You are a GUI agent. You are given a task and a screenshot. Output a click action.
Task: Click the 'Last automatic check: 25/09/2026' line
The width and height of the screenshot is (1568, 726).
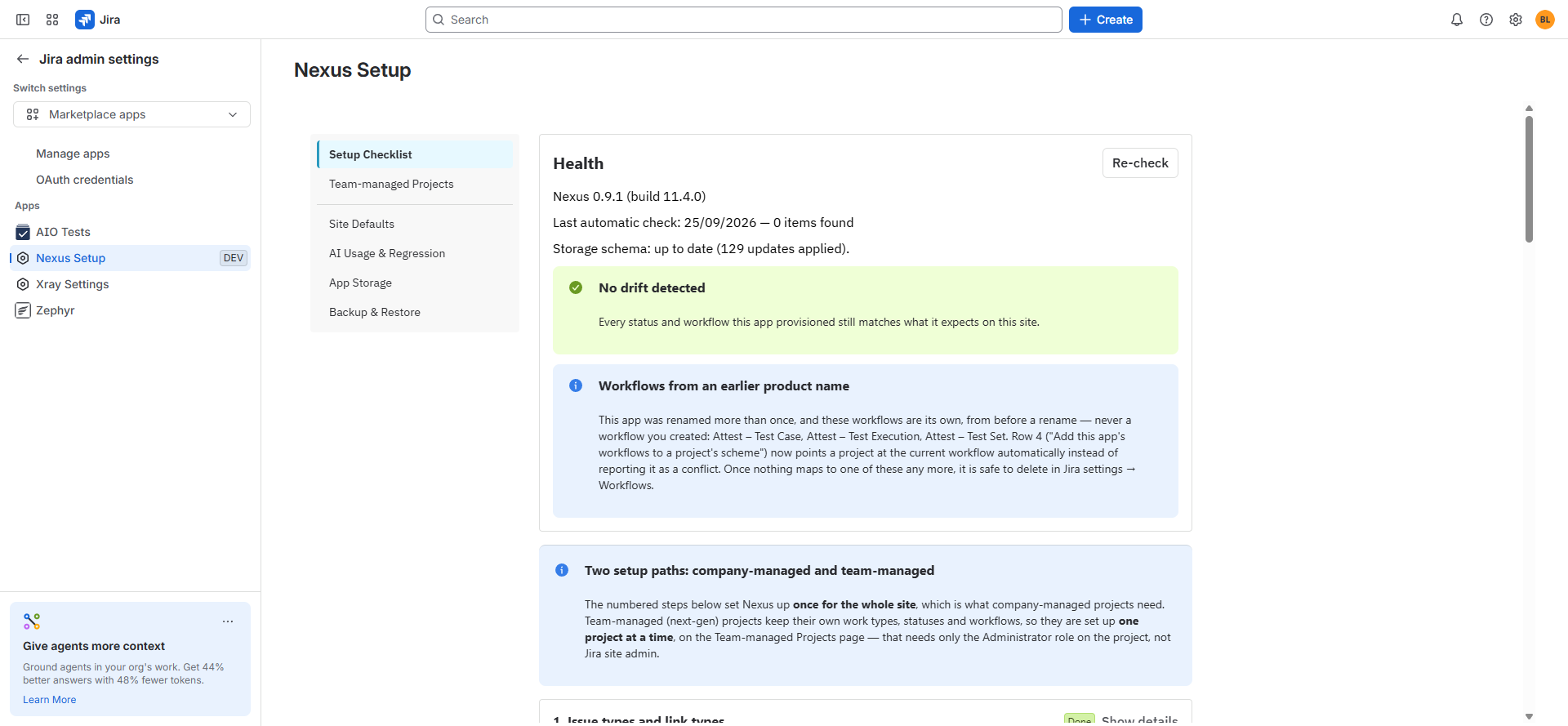coord(703,222)
